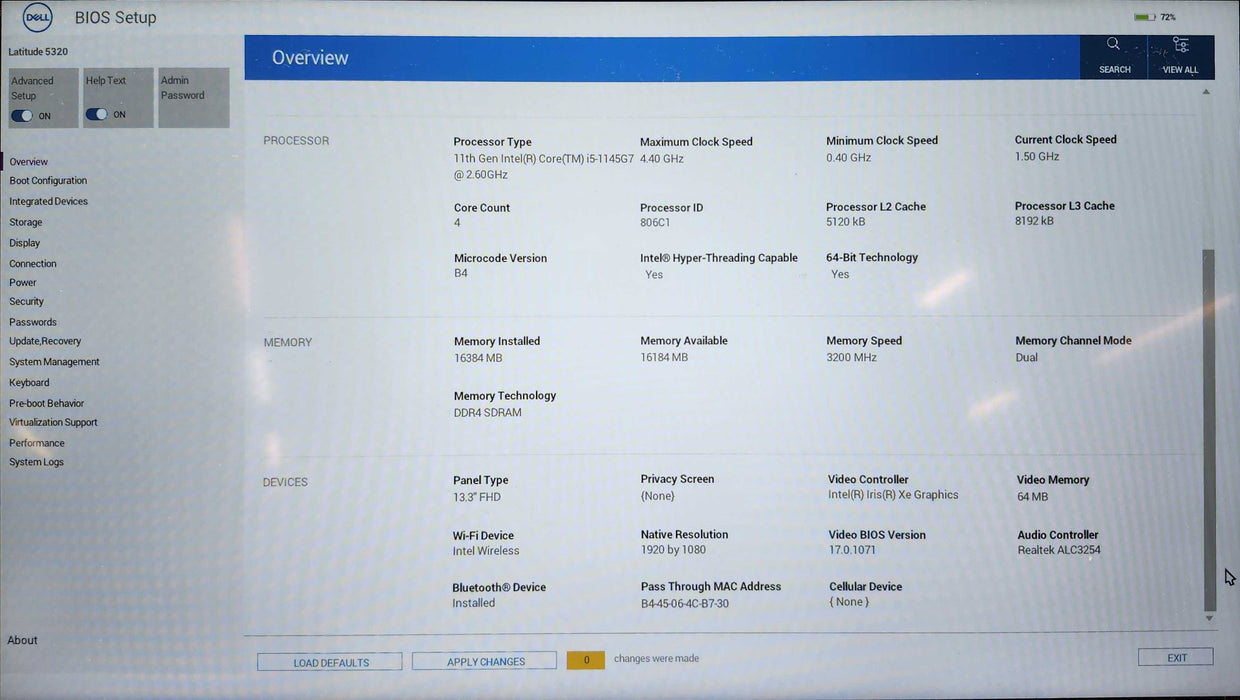The image size is (1240, 700).
Task: Click the APPLY CHANGES button
Action: point(484,661)
